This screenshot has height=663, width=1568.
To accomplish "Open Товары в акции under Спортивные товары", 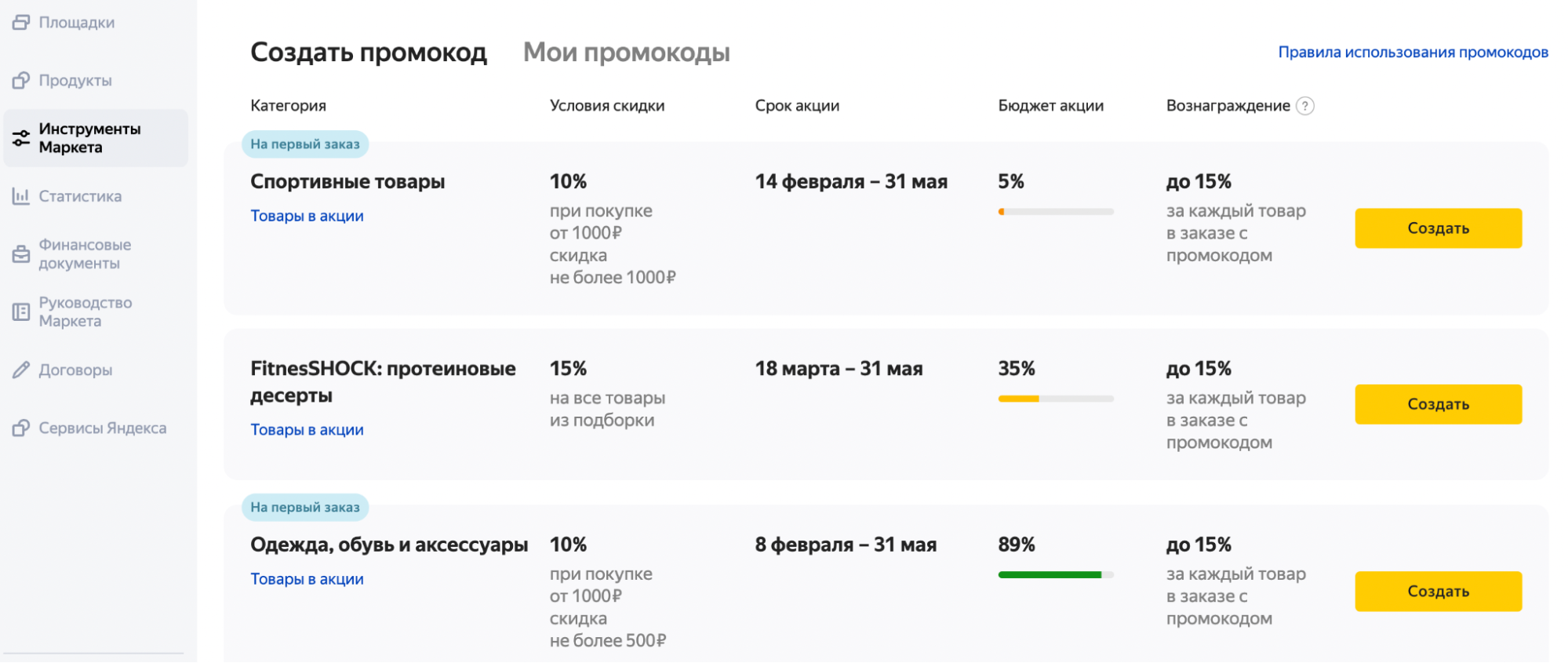I will pyautogui.click(x=307, y=216).
